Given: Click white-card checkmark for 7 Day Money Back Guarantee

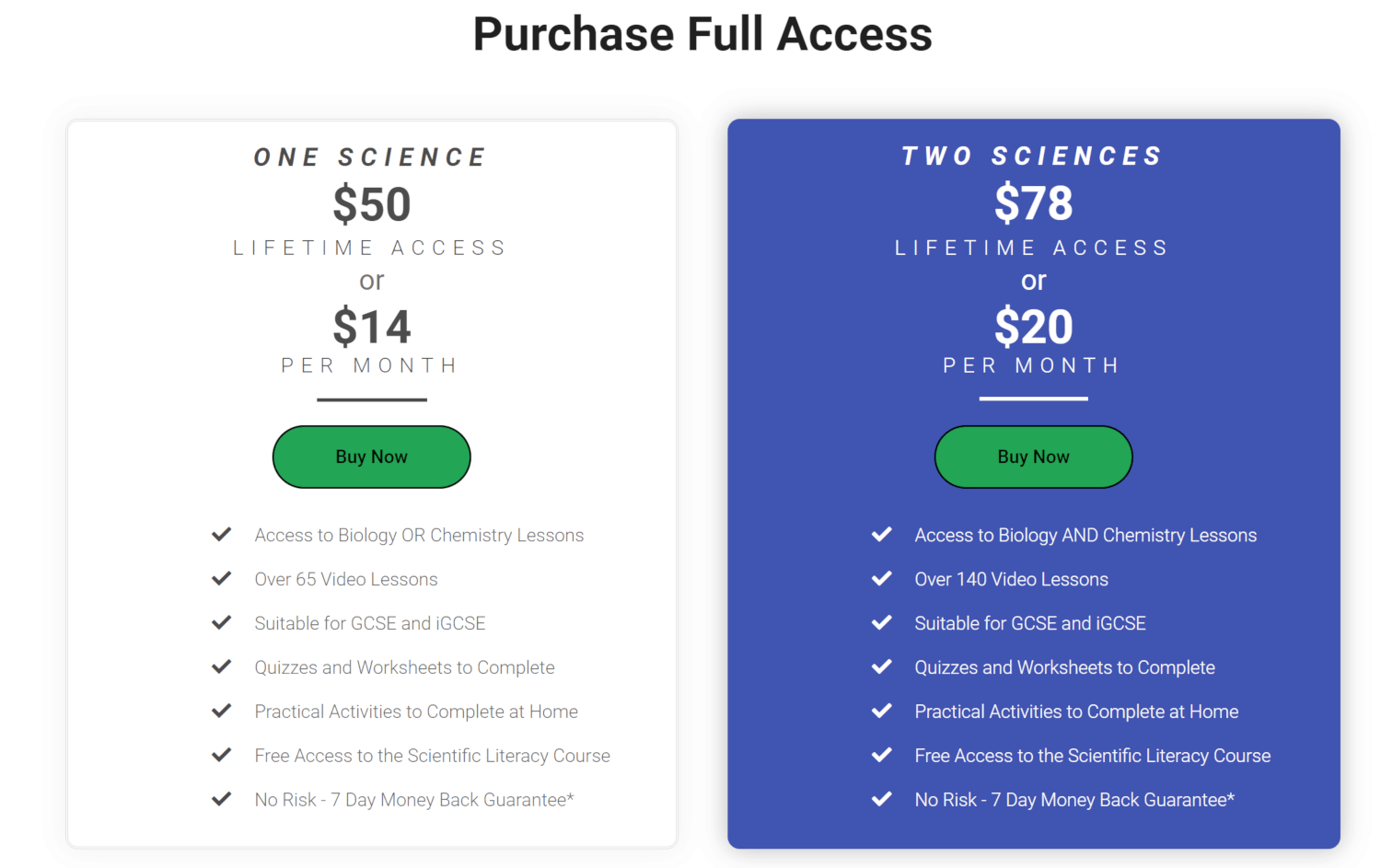Looking at the screenshot, I should coord(222,799).
